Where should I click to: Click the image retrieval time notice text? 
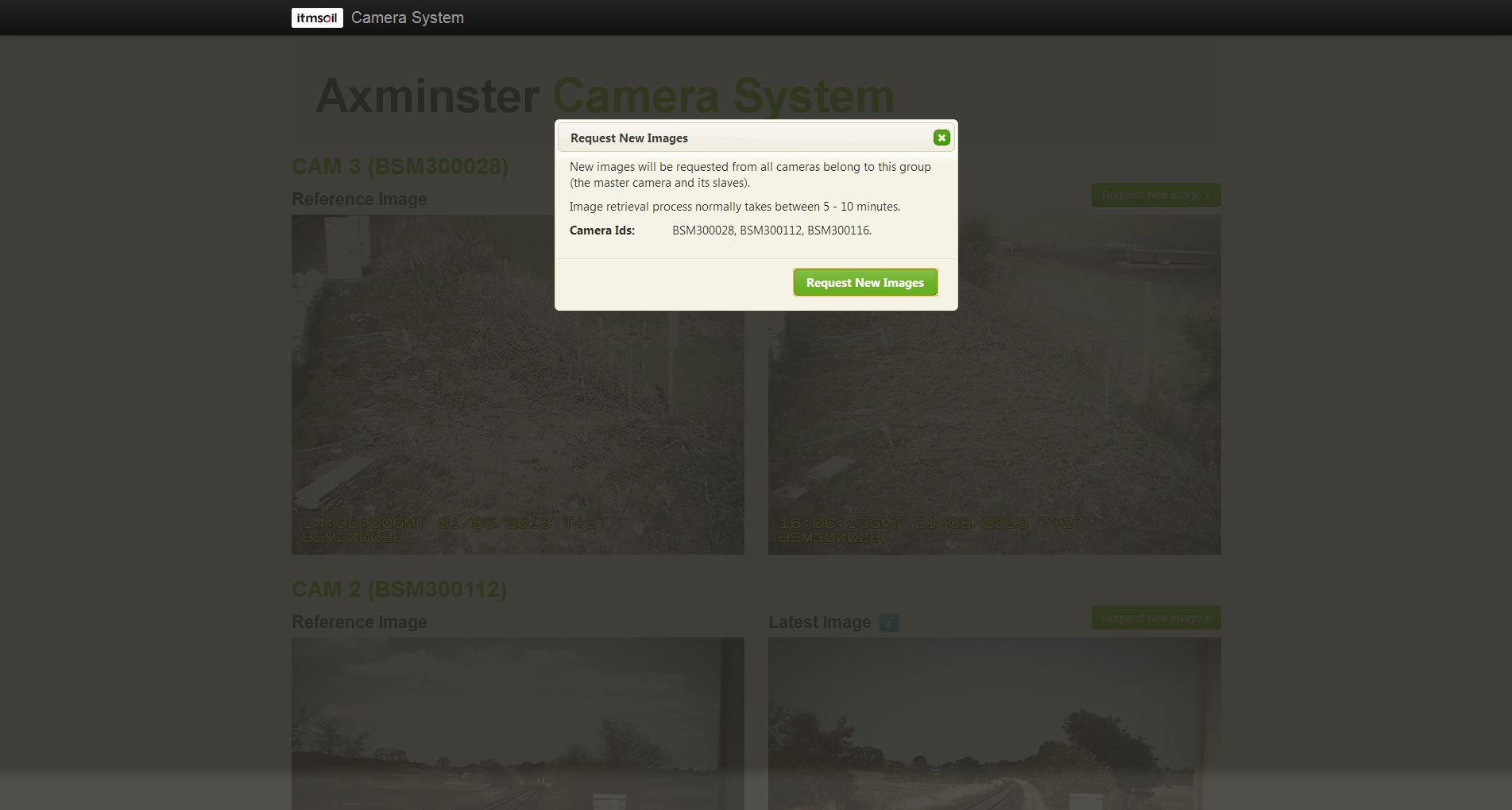tap(734, 207)
